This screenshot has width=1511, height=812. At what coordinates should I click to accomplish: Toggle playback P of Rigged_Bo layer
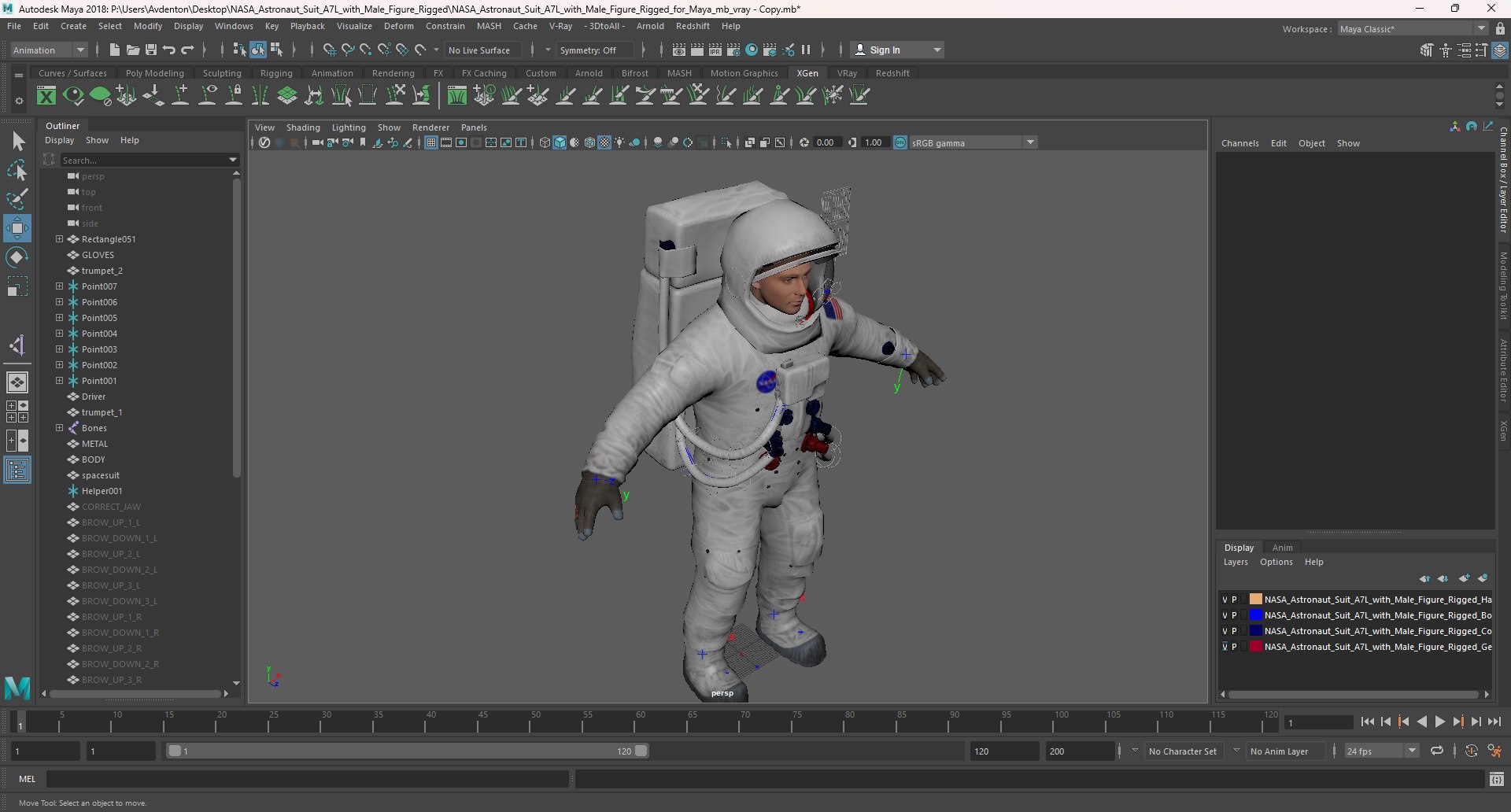point(1234,615)
